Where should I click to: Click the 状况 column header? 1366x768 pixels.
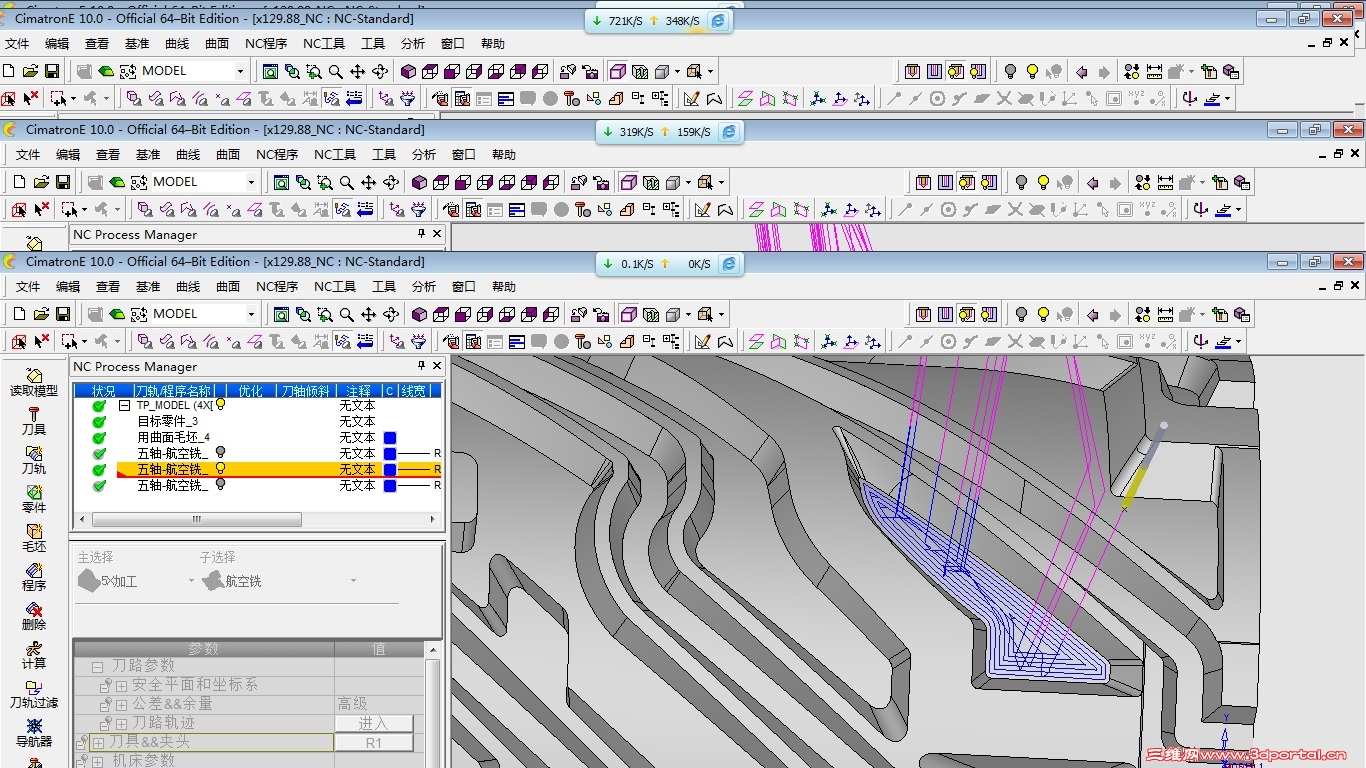(103, 391)
